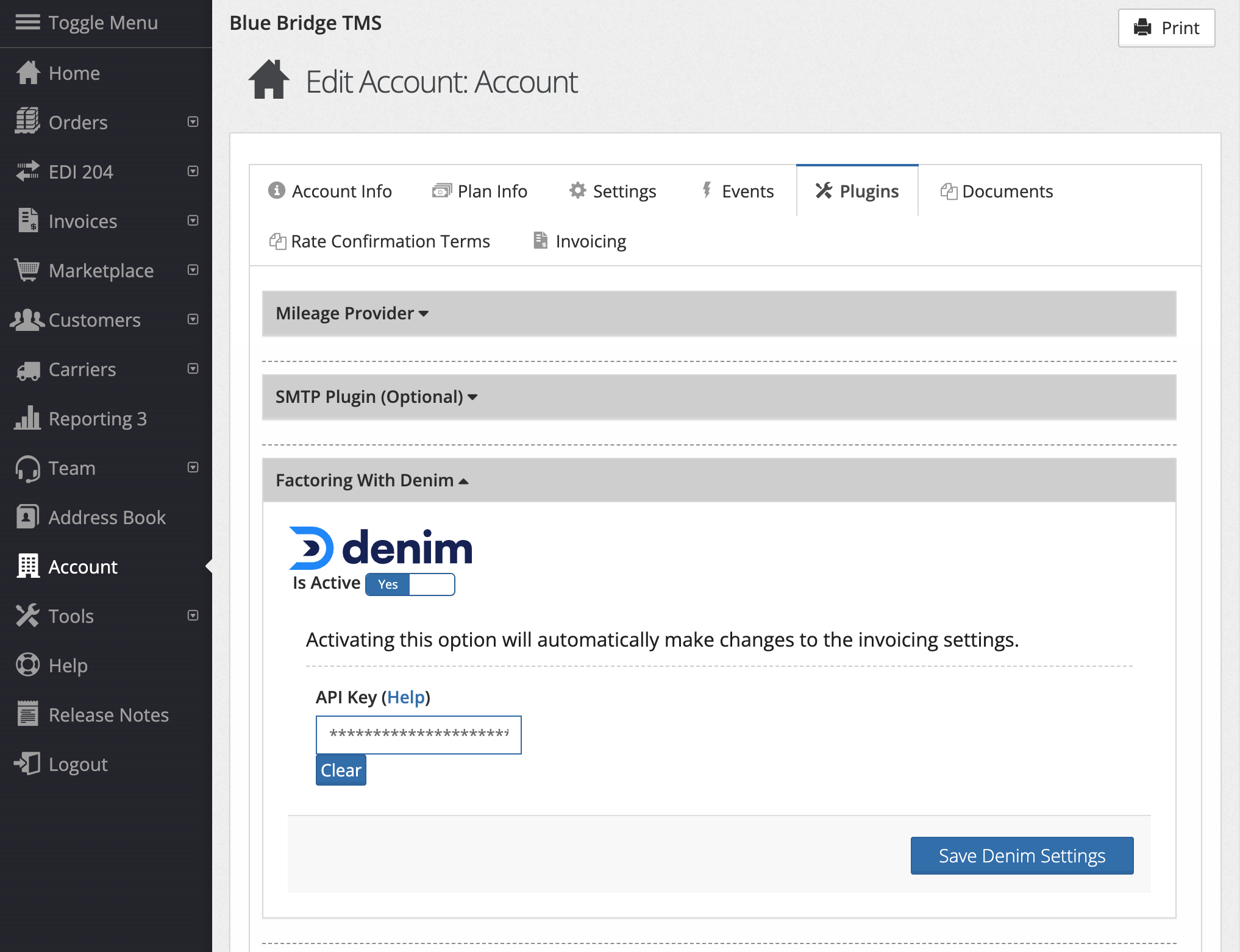Switch to the Invoicing tab label
The image size is (1240, 952).
point(591,241)
